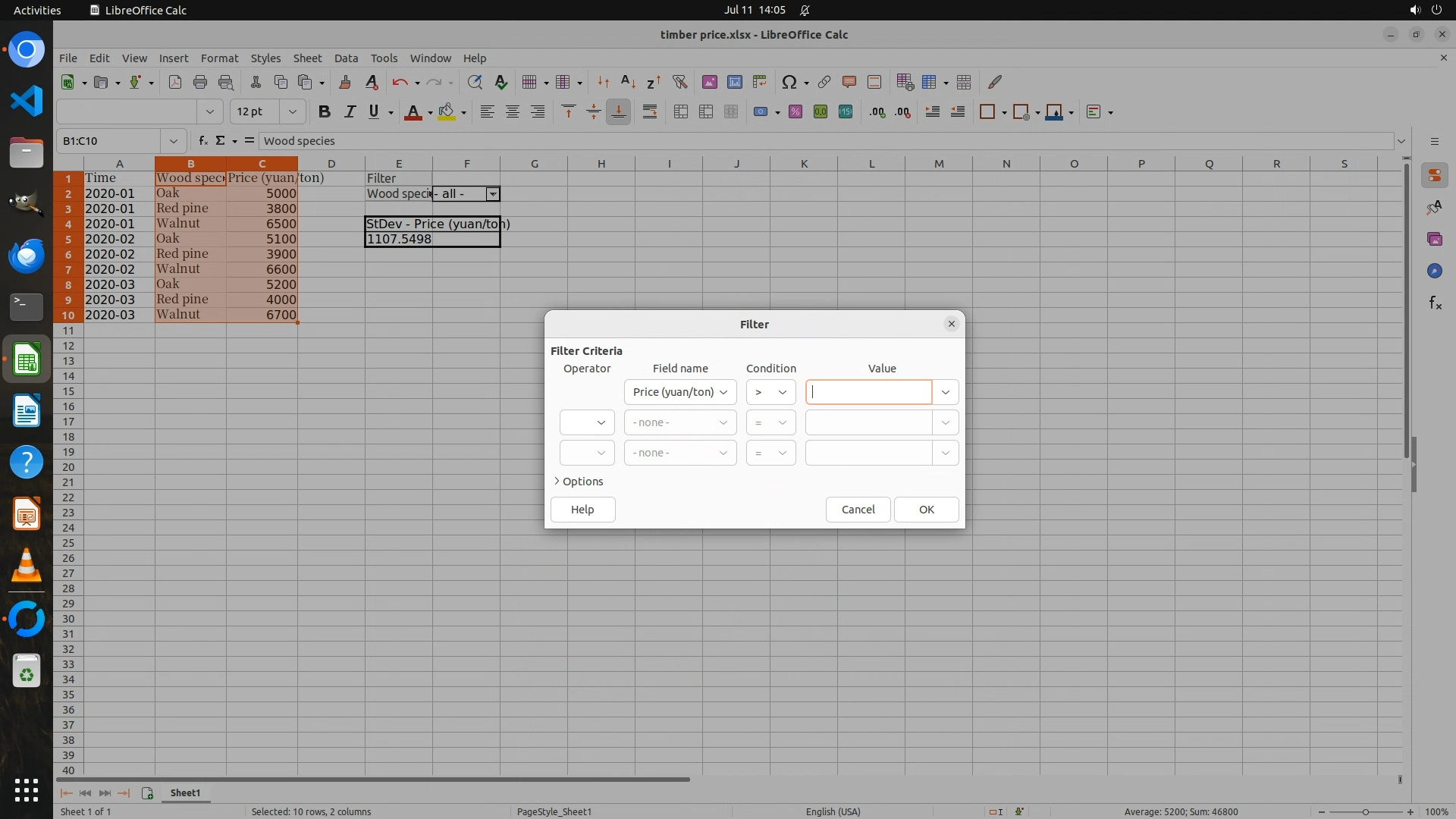Screen dimensions: 1456x819
Task: Toggle Center Horizontally alignment
Action: (513, 112)
